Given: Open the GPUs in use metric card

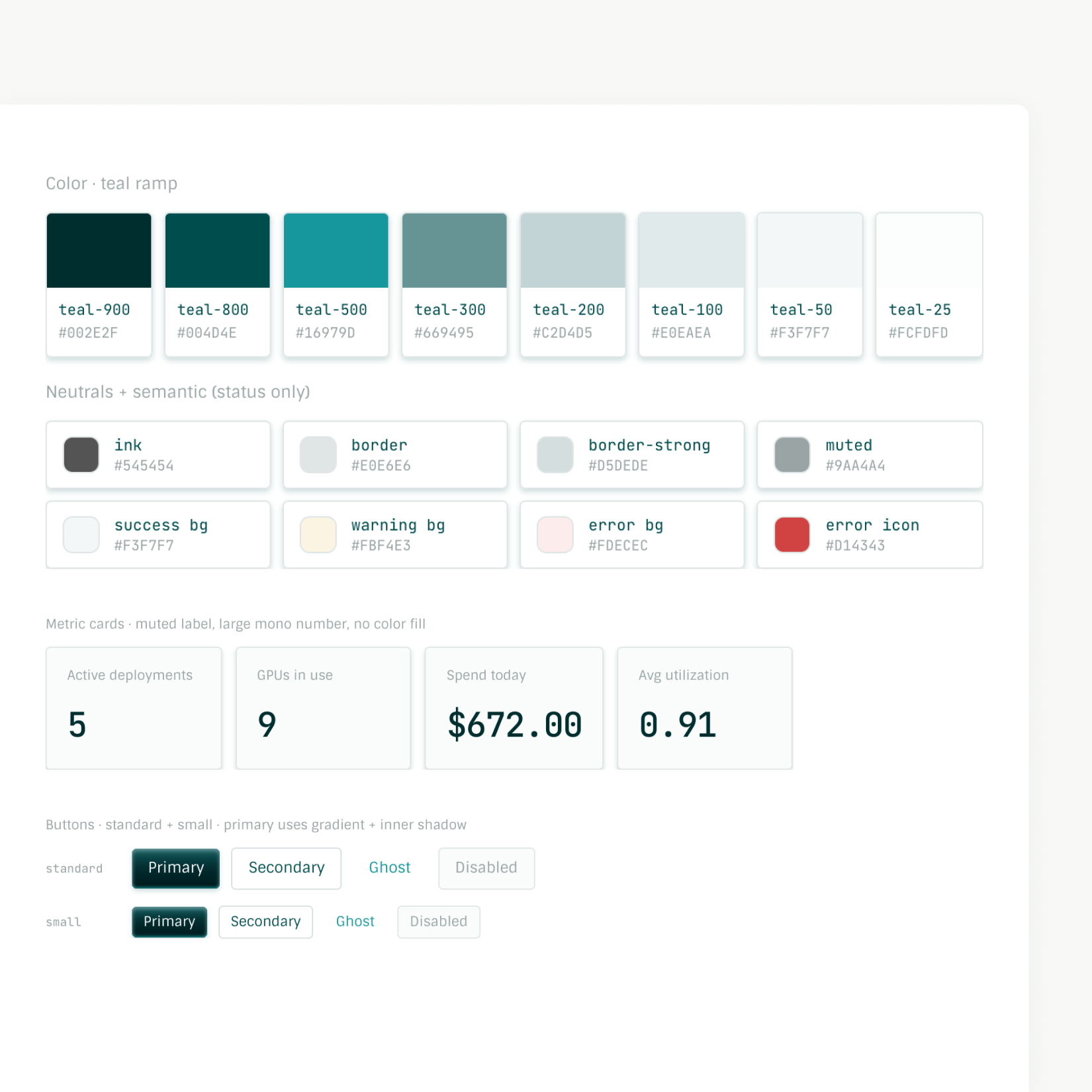Looking at the screenshot, I should tap(324, 708).
